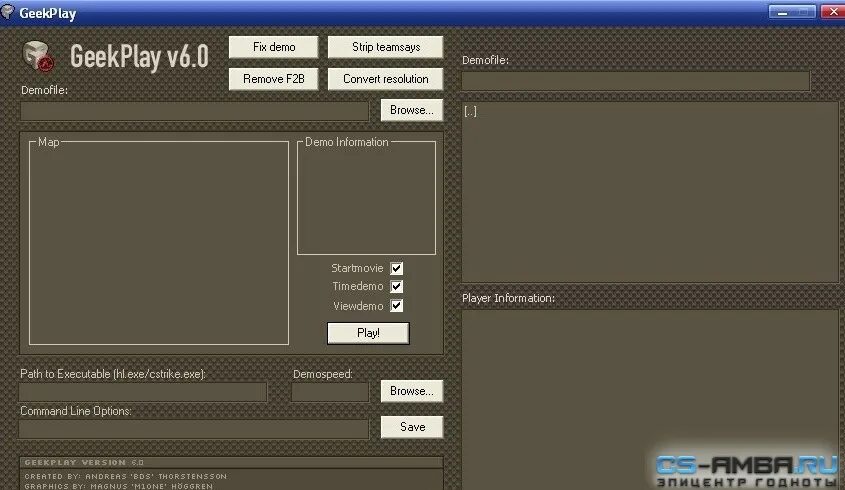Click the Remove F2B button
The height and width of the screenshot is (490, 845).
click(x=274, y=79)
